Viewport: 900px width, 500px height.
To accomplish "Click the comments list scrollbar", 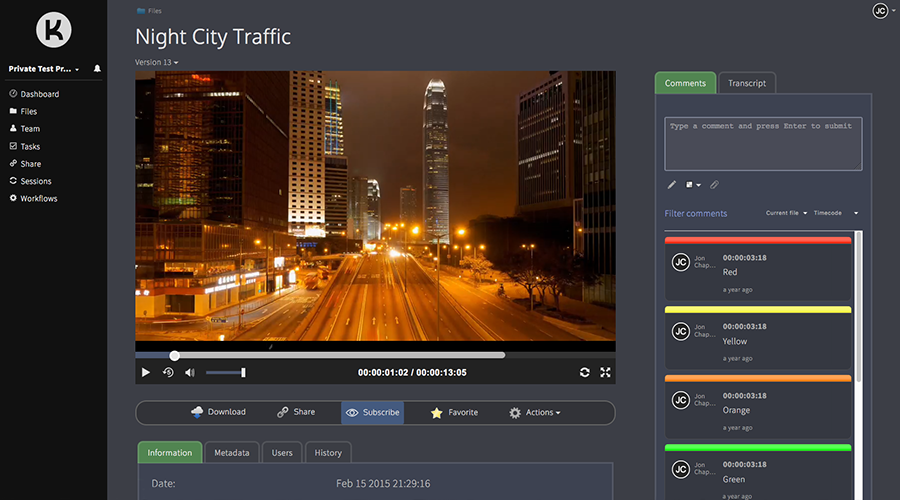I will tap(859, 307).
